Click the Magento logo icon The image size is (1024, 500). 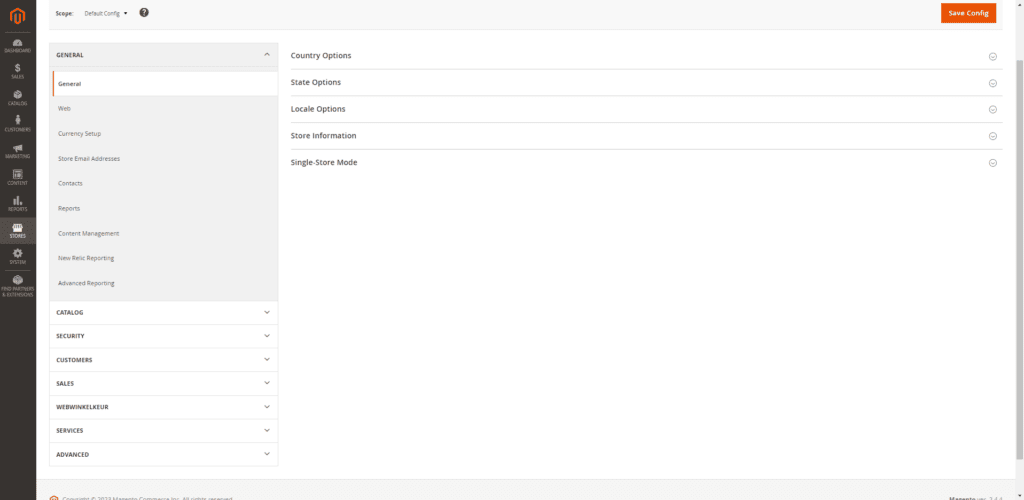(x=17, y=14)
